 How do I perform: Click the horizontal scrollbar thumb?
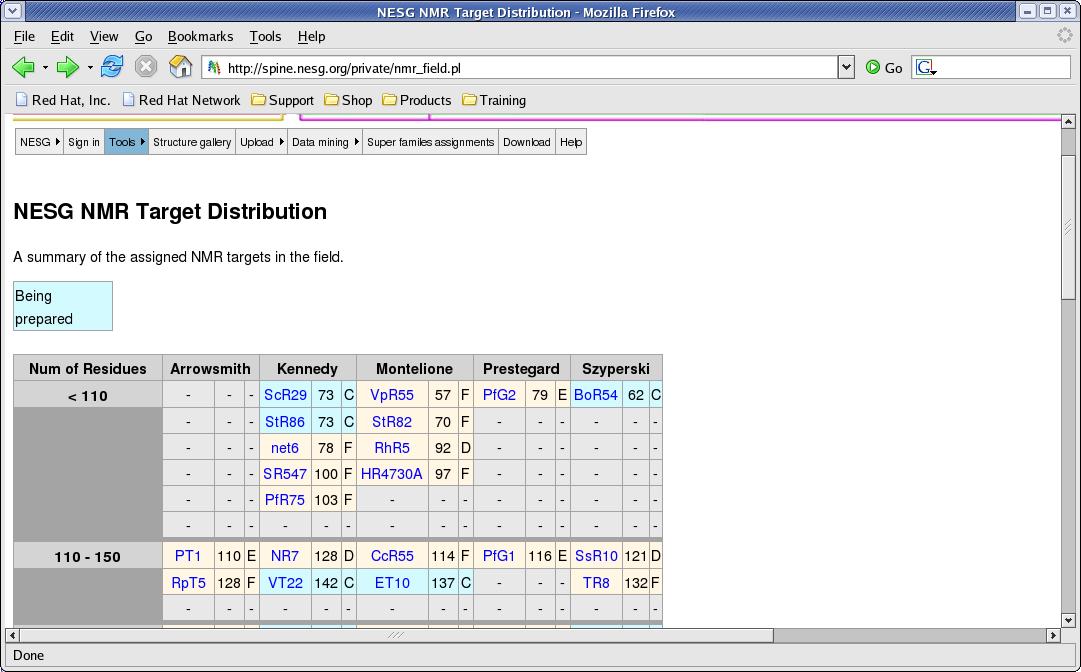pos(395,635)
